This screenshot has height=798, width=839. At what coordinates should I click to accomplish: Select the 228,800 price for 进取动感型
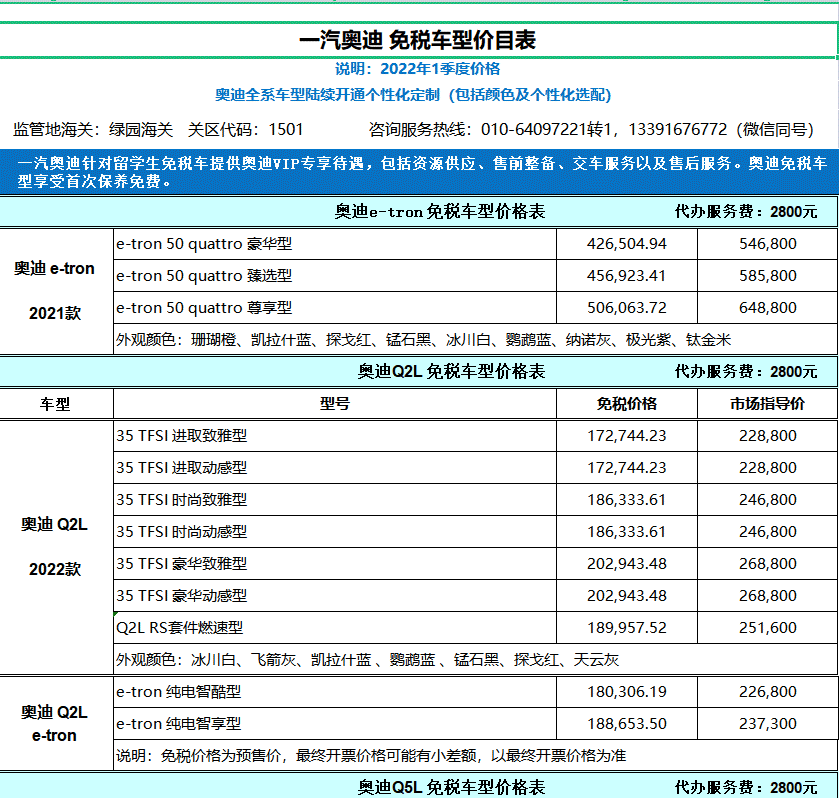pos(768,468)
